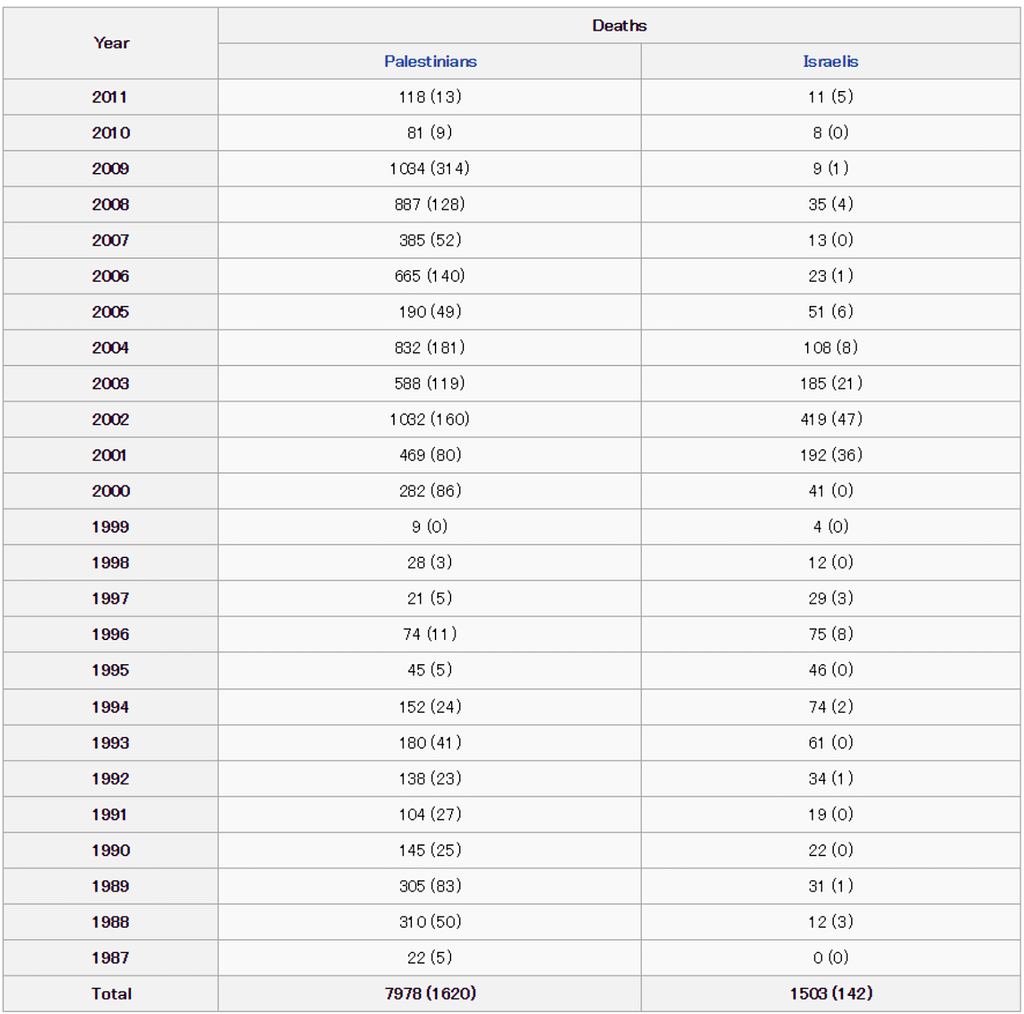Click the Palestinians value for 1999

click(x=429, y=527)
